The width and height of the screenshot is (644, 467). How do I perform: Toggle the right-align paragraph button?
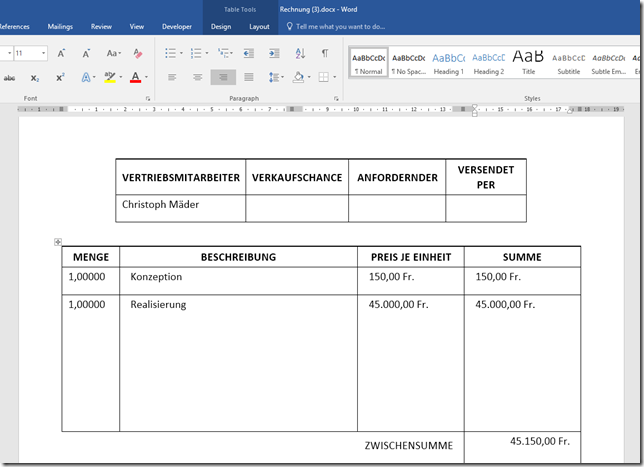[222, 77]
